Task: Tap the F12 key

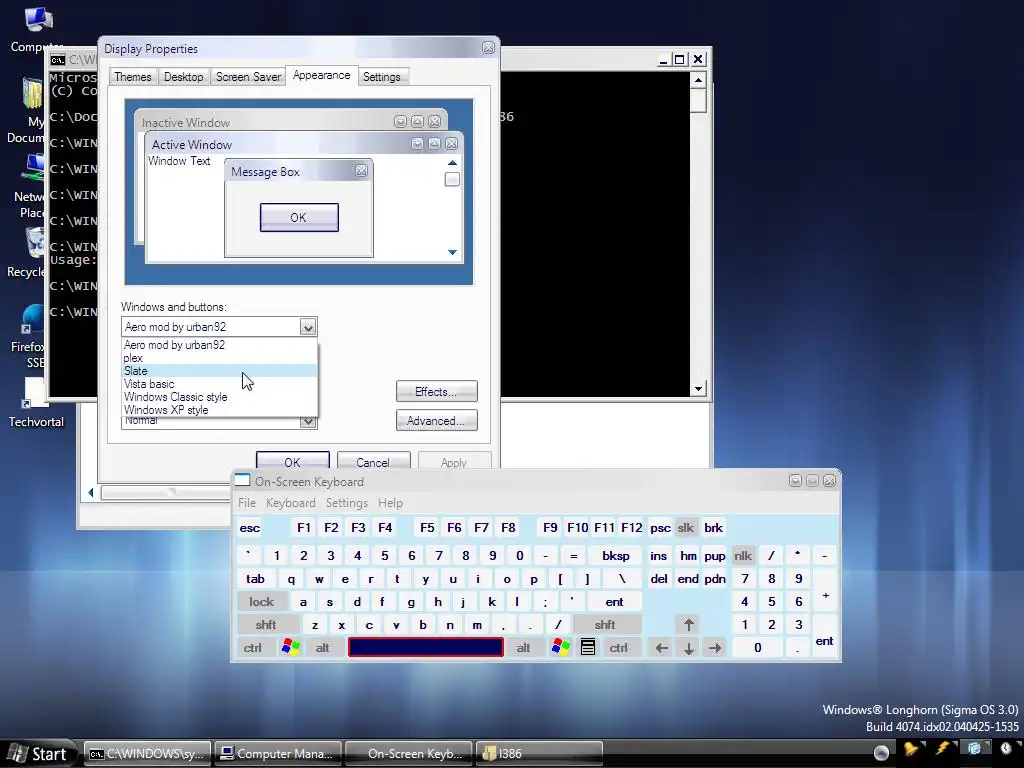Action: point(632,528)
